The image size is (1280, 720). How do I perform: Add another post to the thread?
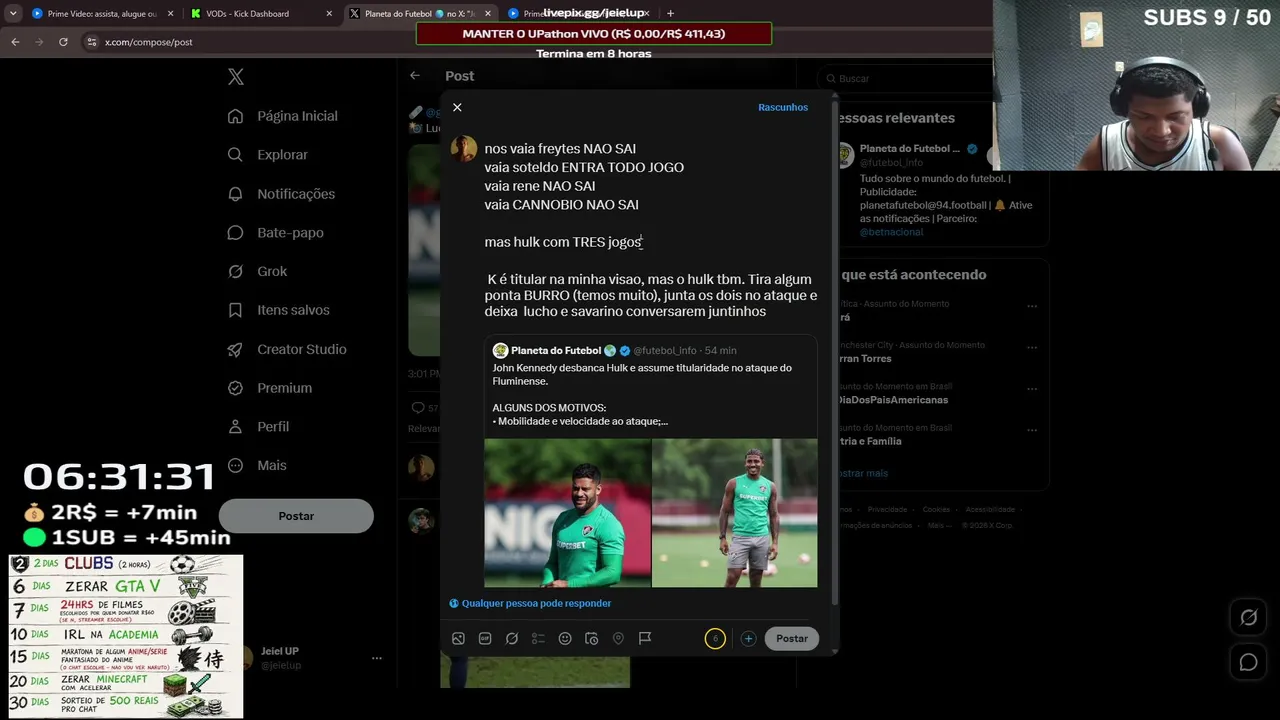(748, 638)
